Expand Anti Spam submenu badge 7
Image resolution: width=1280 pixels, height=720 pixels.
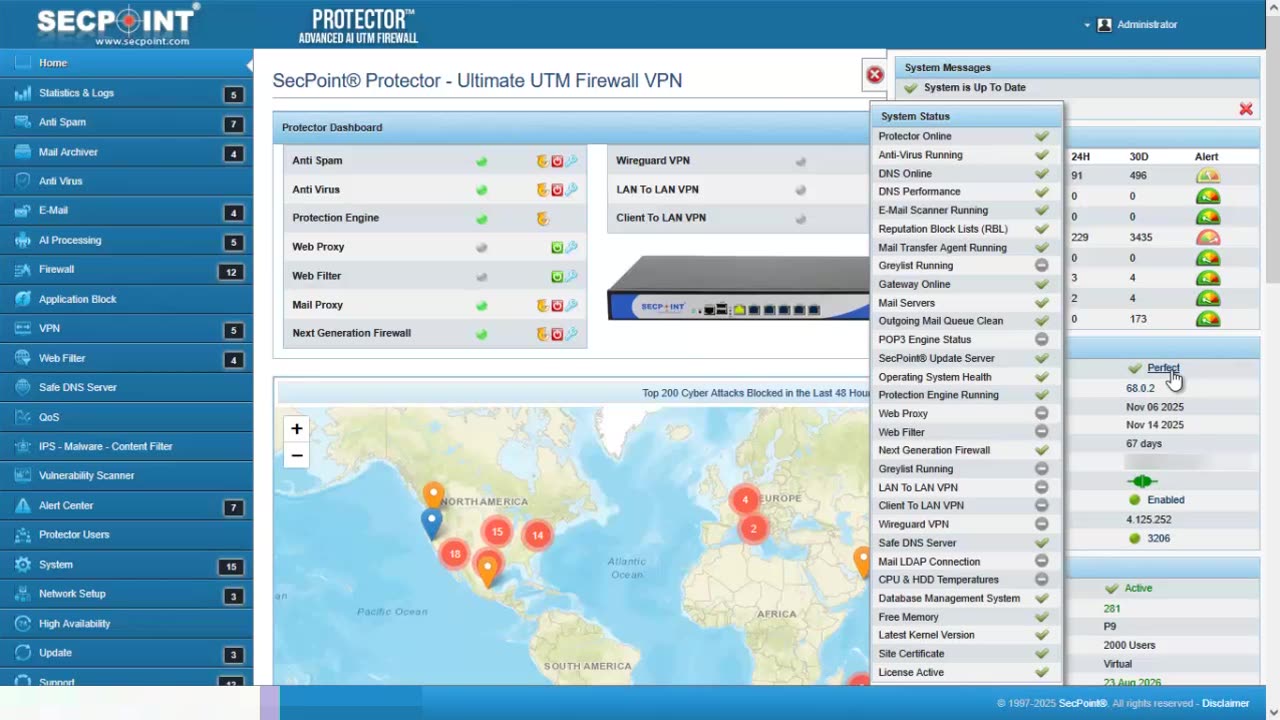click(x=233, y=124)
